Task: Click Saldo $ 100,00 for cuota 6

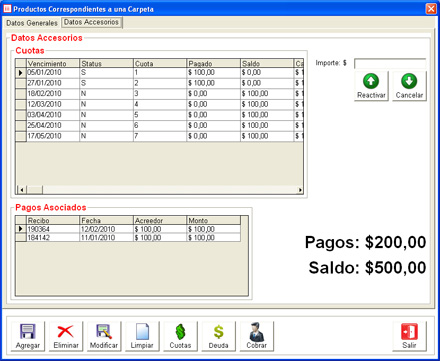Action: tap(267, 126)
